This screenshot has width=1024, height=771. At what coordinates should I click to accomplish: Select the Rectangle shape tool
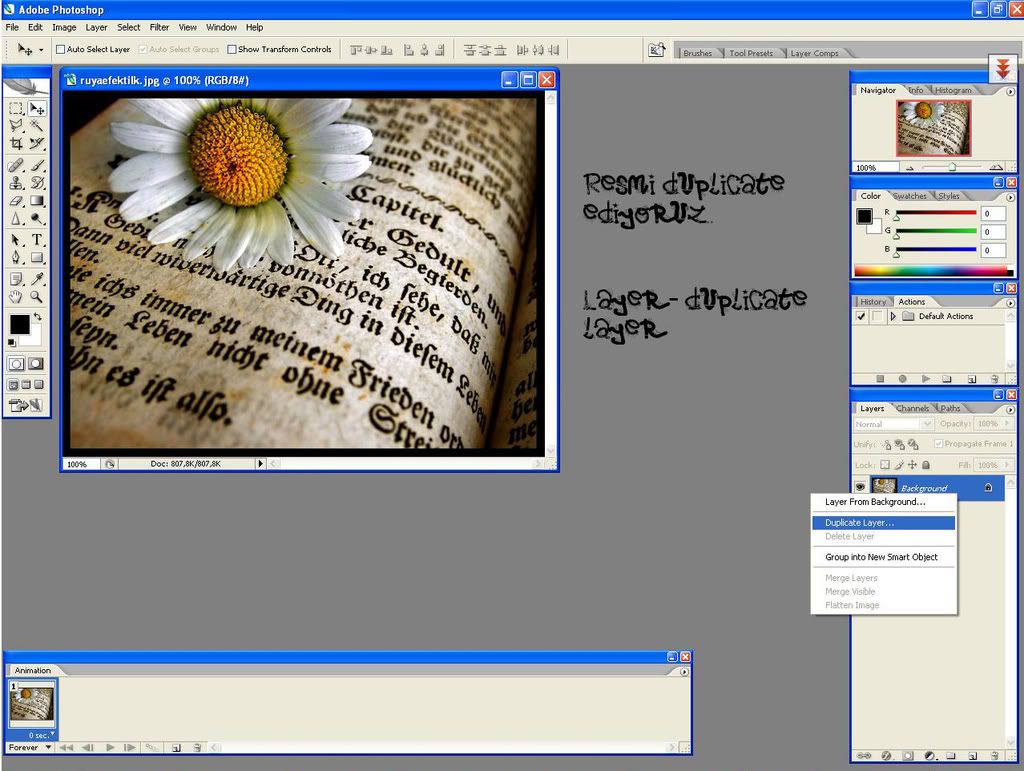[37, 258]
